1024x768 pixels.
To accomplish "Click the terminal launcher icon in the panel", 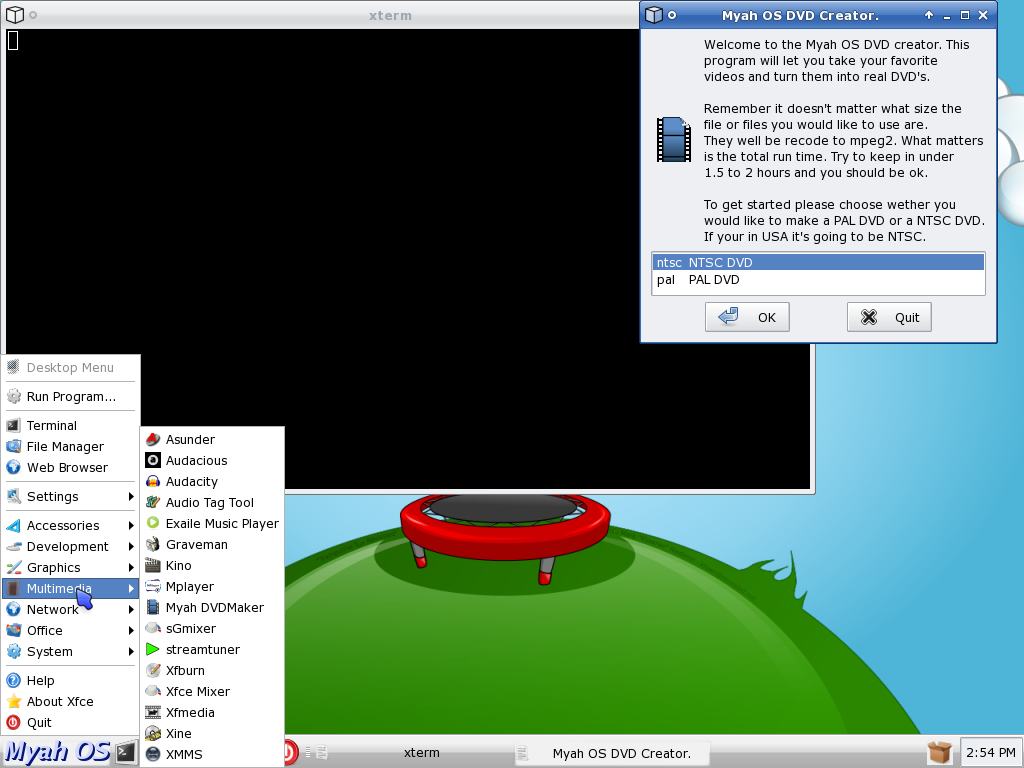I will pos(126,753).
